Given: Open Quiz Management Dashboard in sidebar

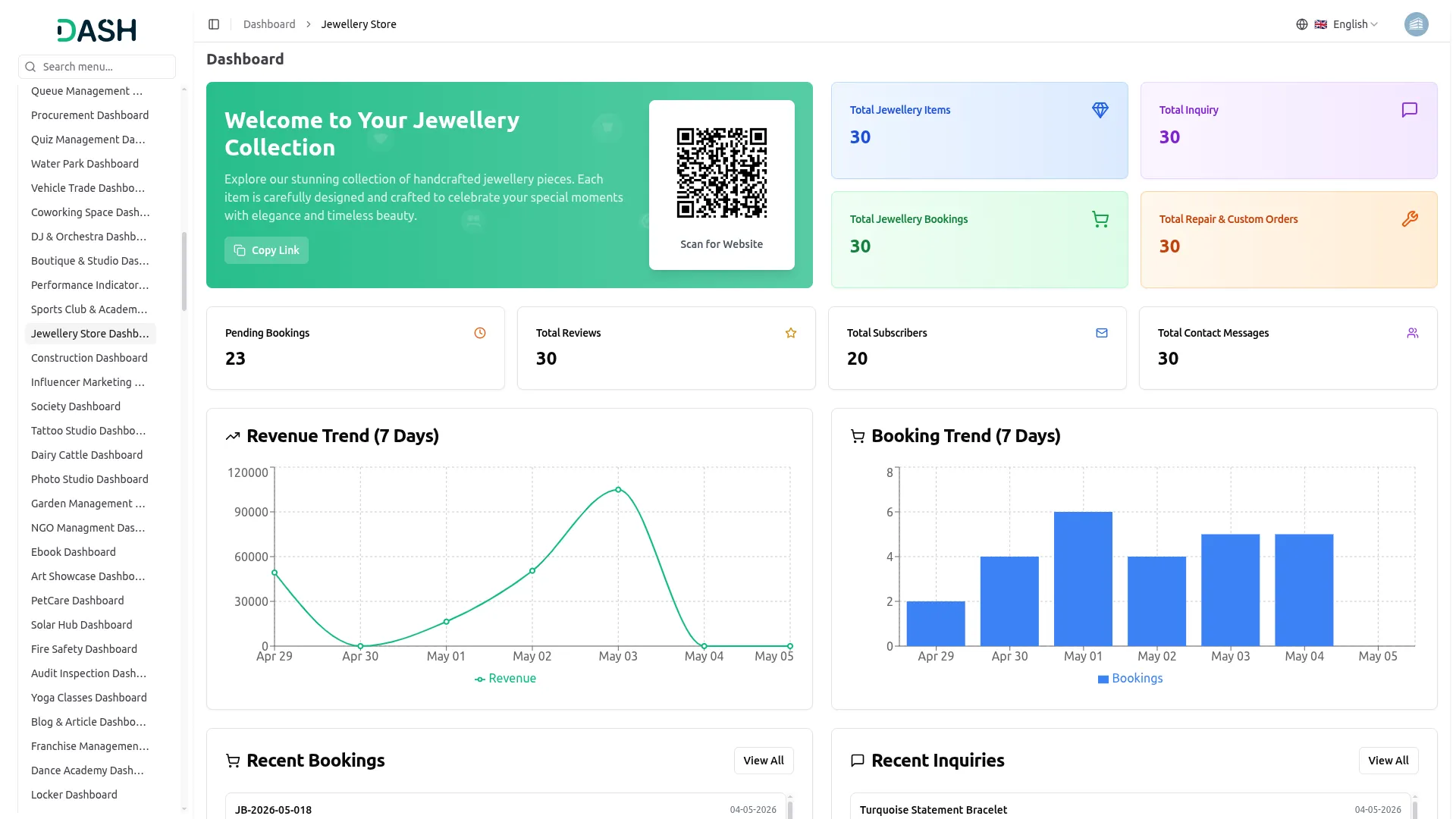Looking at the screenshot, I should 90,140.
